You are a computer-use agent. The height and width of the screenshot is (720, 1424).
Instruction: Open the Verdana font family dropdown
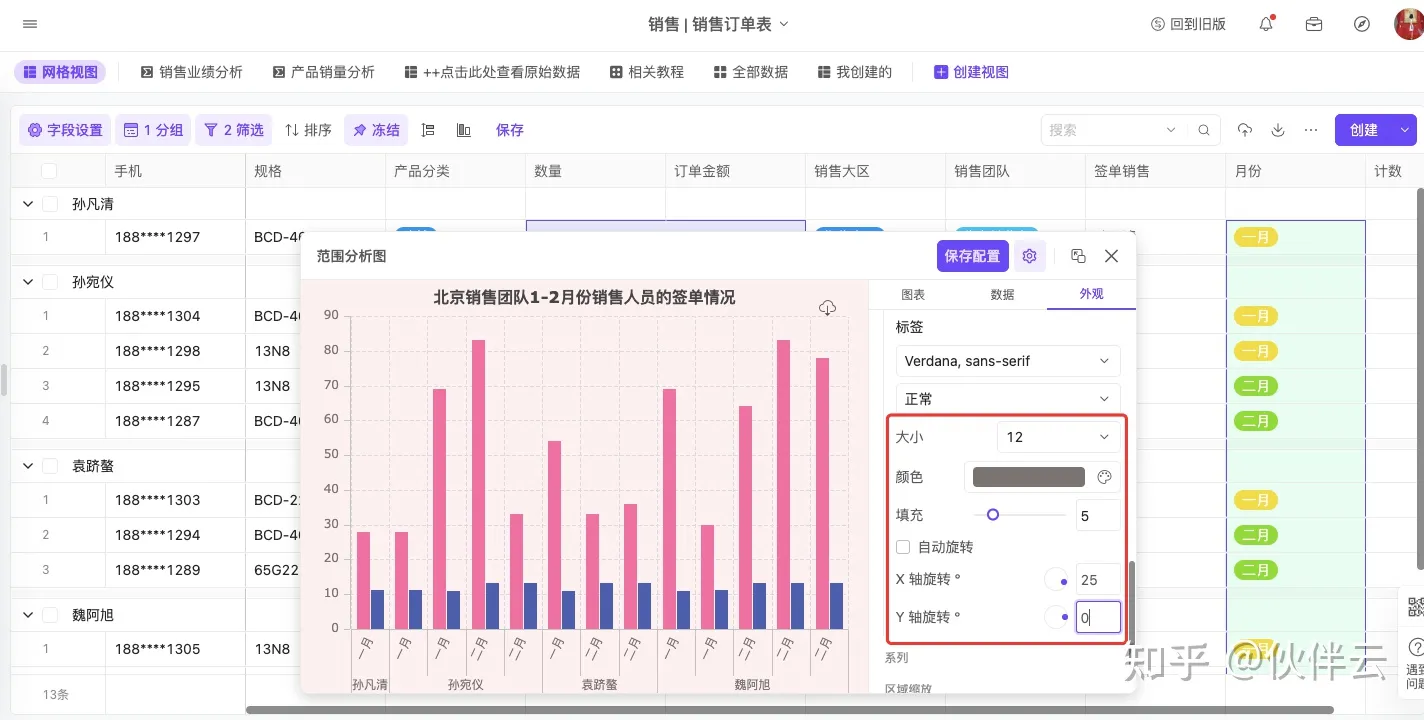pos(1007,361)
